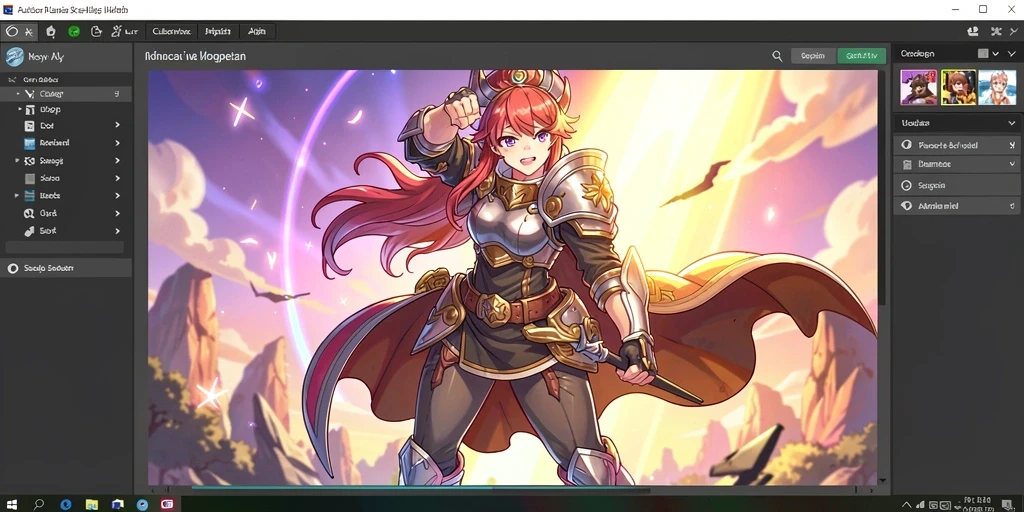This screenshot has height=512, width=1024.
Task: Select the yellow-bordered character thumbnail
Action: 958,87
